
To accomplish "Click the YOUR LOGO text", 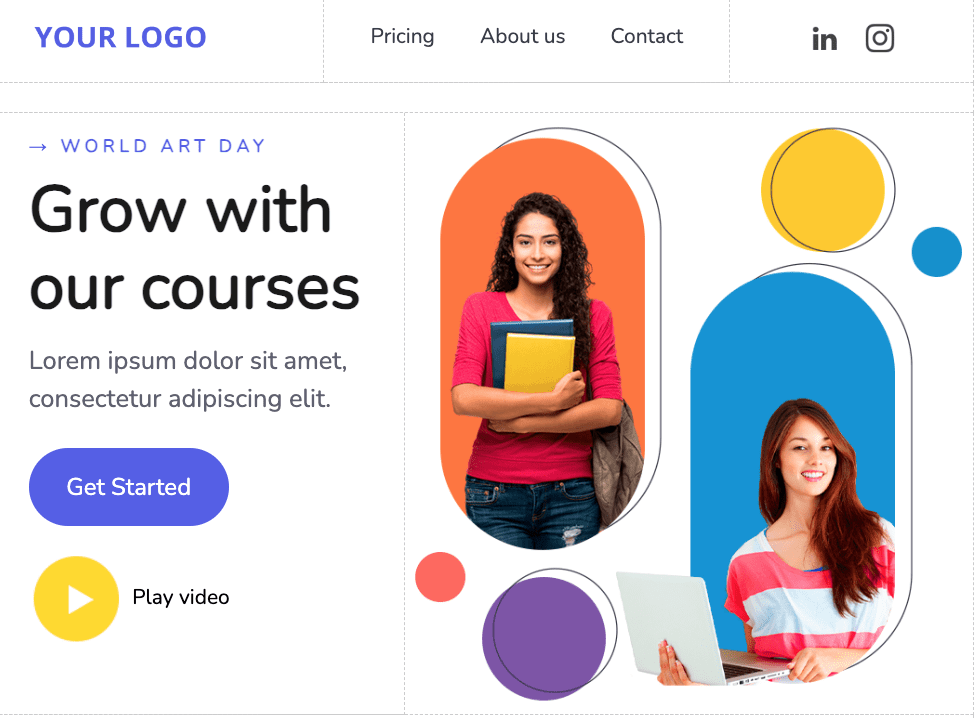I will (121, 38).
